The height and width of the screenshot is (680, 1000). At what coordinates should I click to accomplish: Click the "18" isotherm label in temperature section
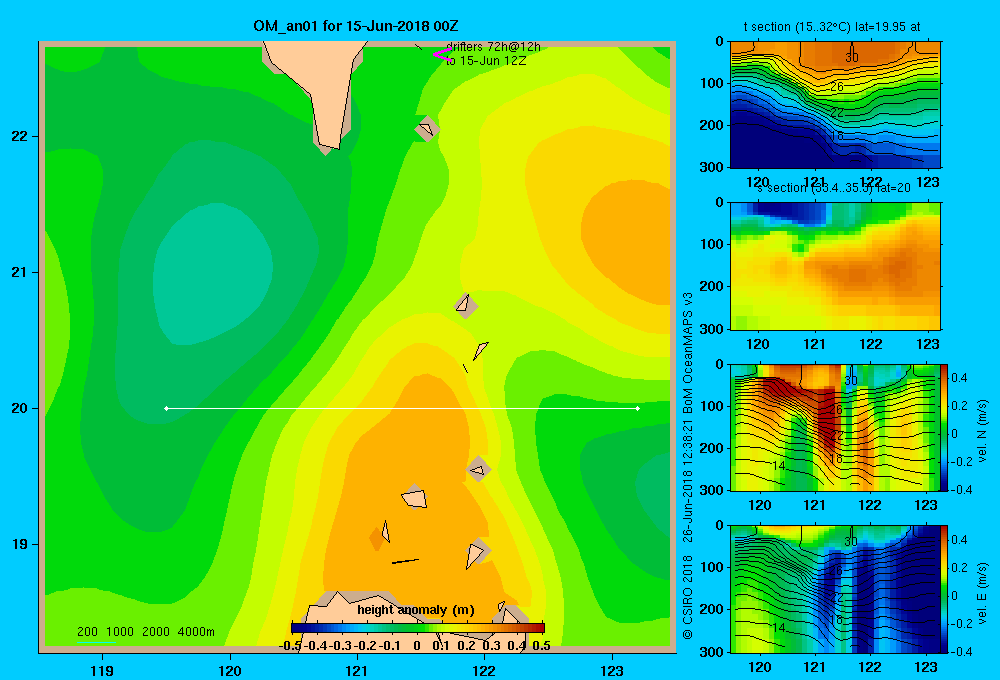click(837, 136)
